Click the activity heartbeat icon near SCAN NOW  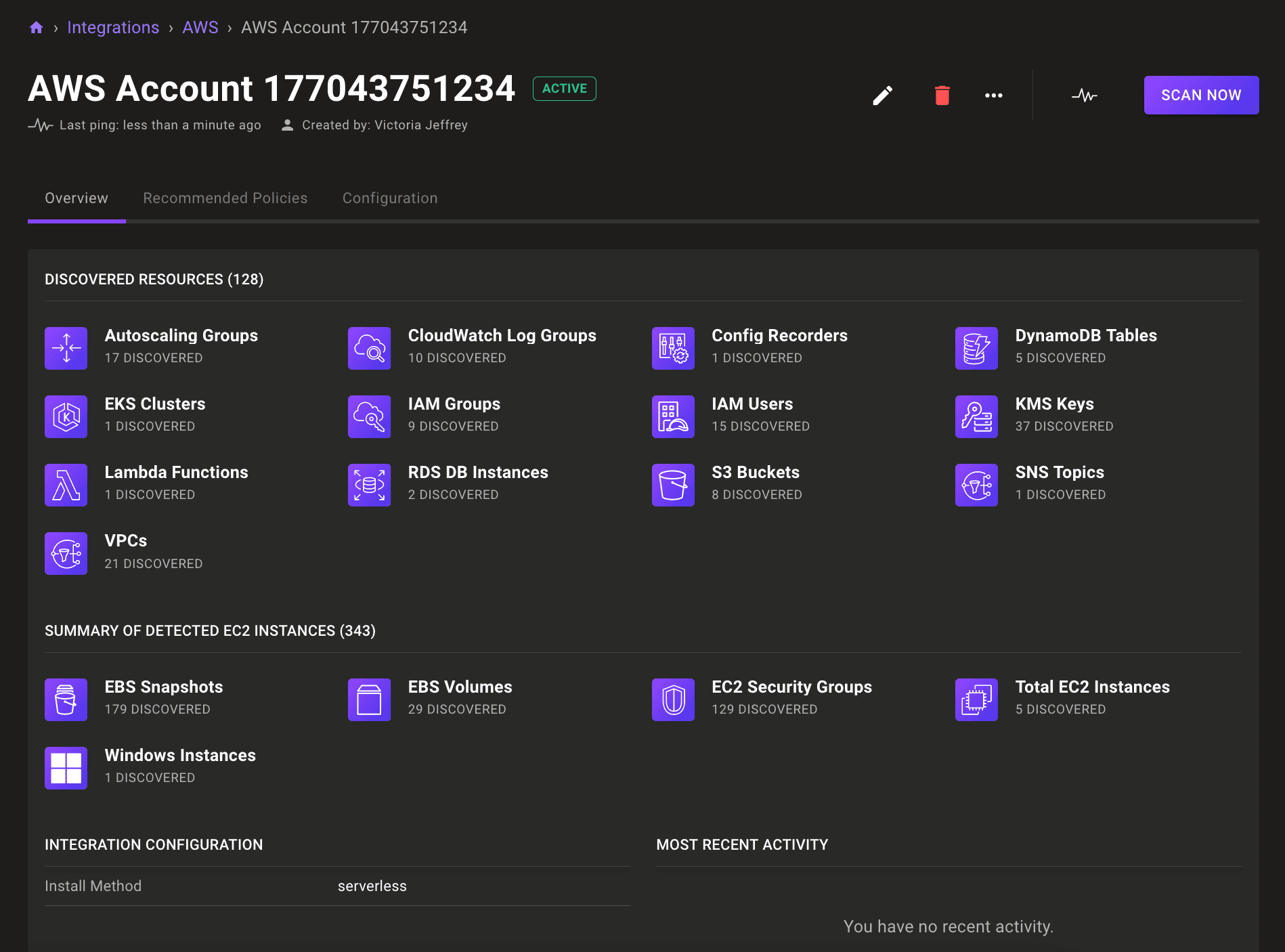point(1084,95)
